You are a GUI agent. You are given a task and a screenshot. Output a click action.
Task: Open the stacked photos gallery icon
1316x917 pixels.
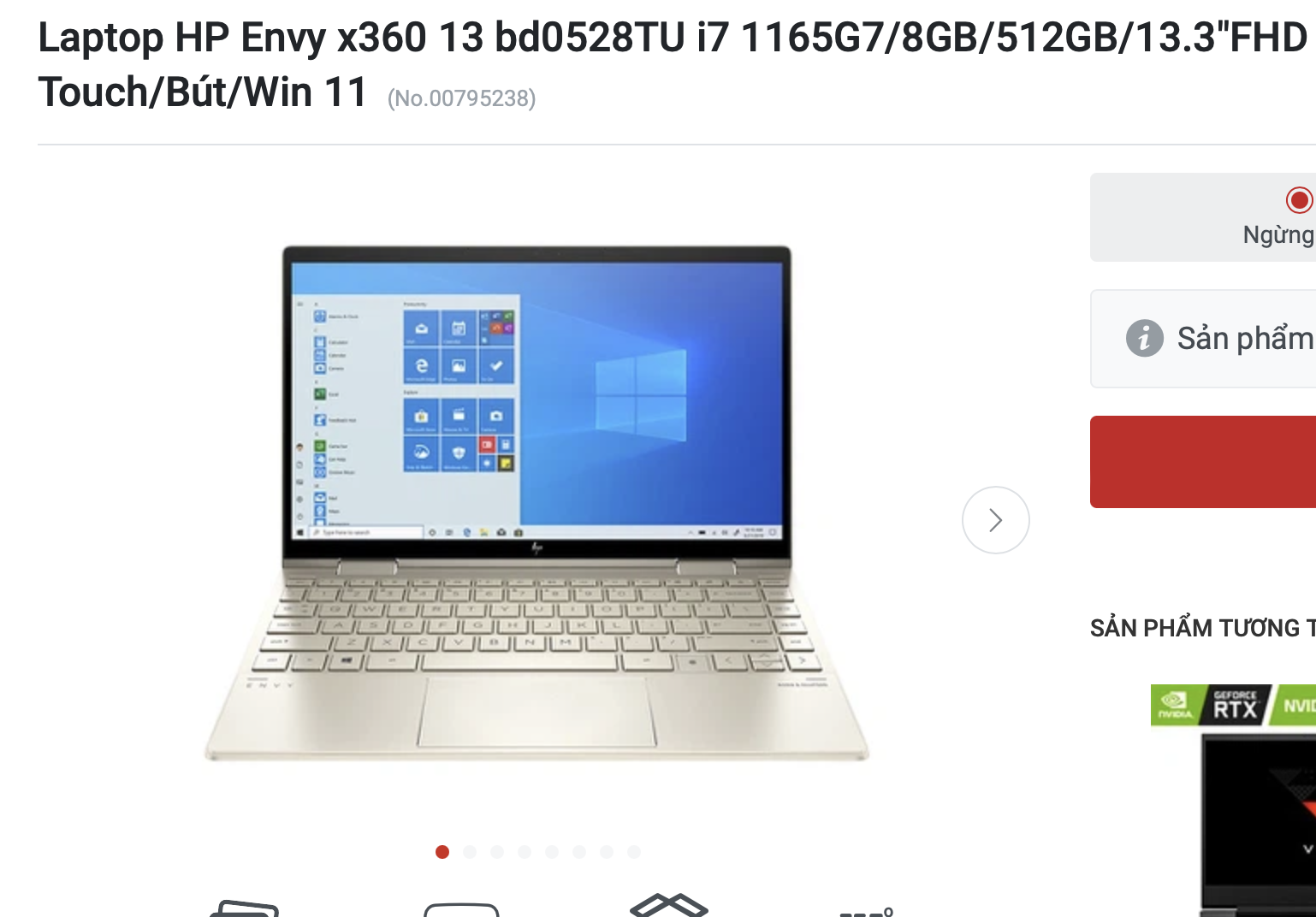[x=245, y=908]
